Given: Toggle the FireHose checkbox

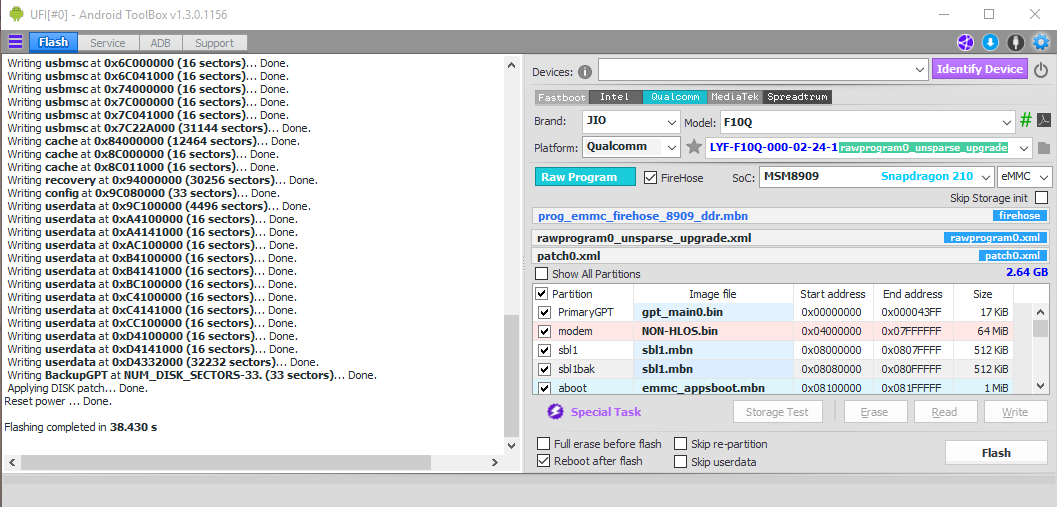Looking at the screenshot, I should tap(651, 177).
